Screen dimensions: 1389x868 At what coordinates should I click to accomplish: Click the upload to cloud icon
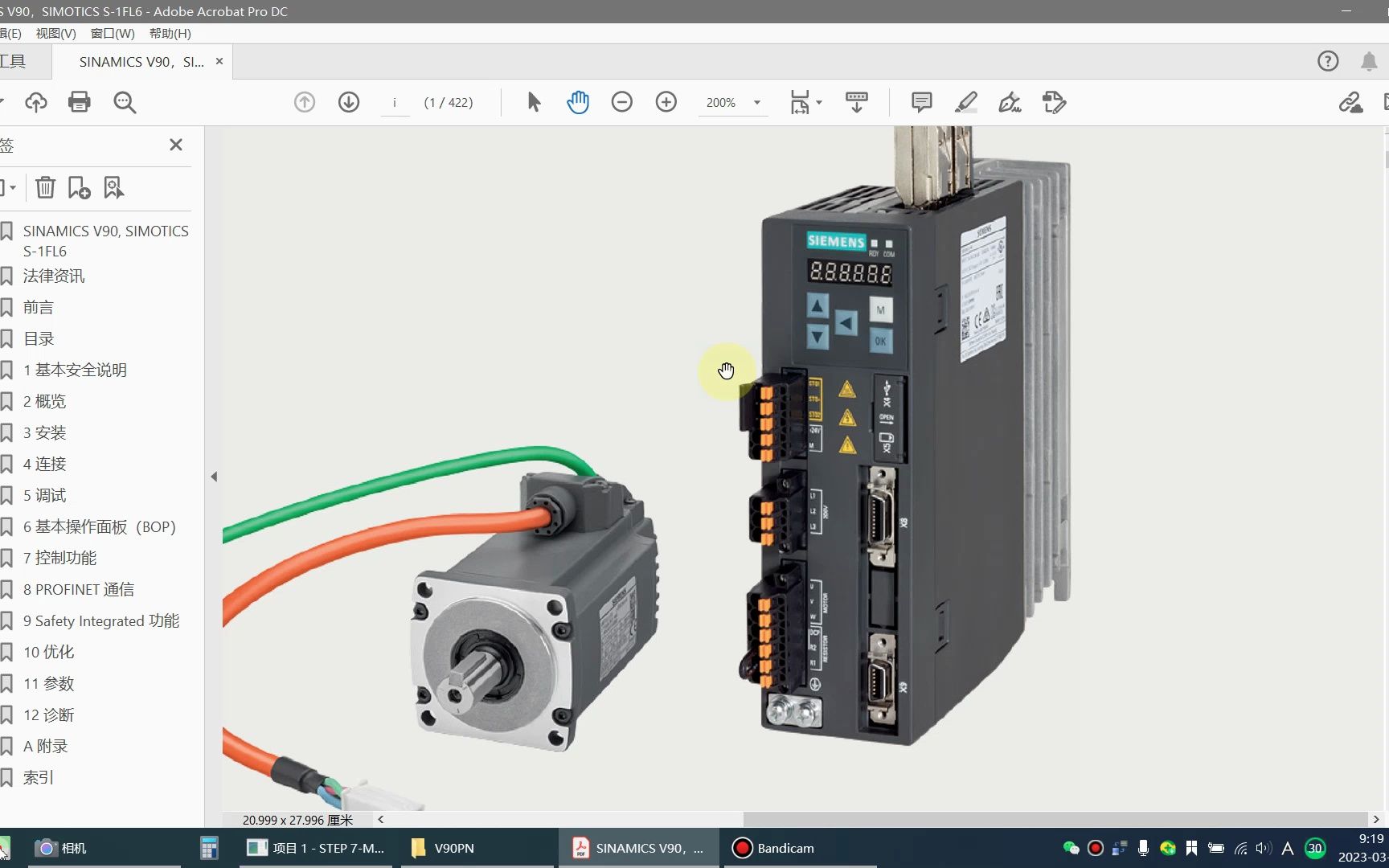point(36,102)
